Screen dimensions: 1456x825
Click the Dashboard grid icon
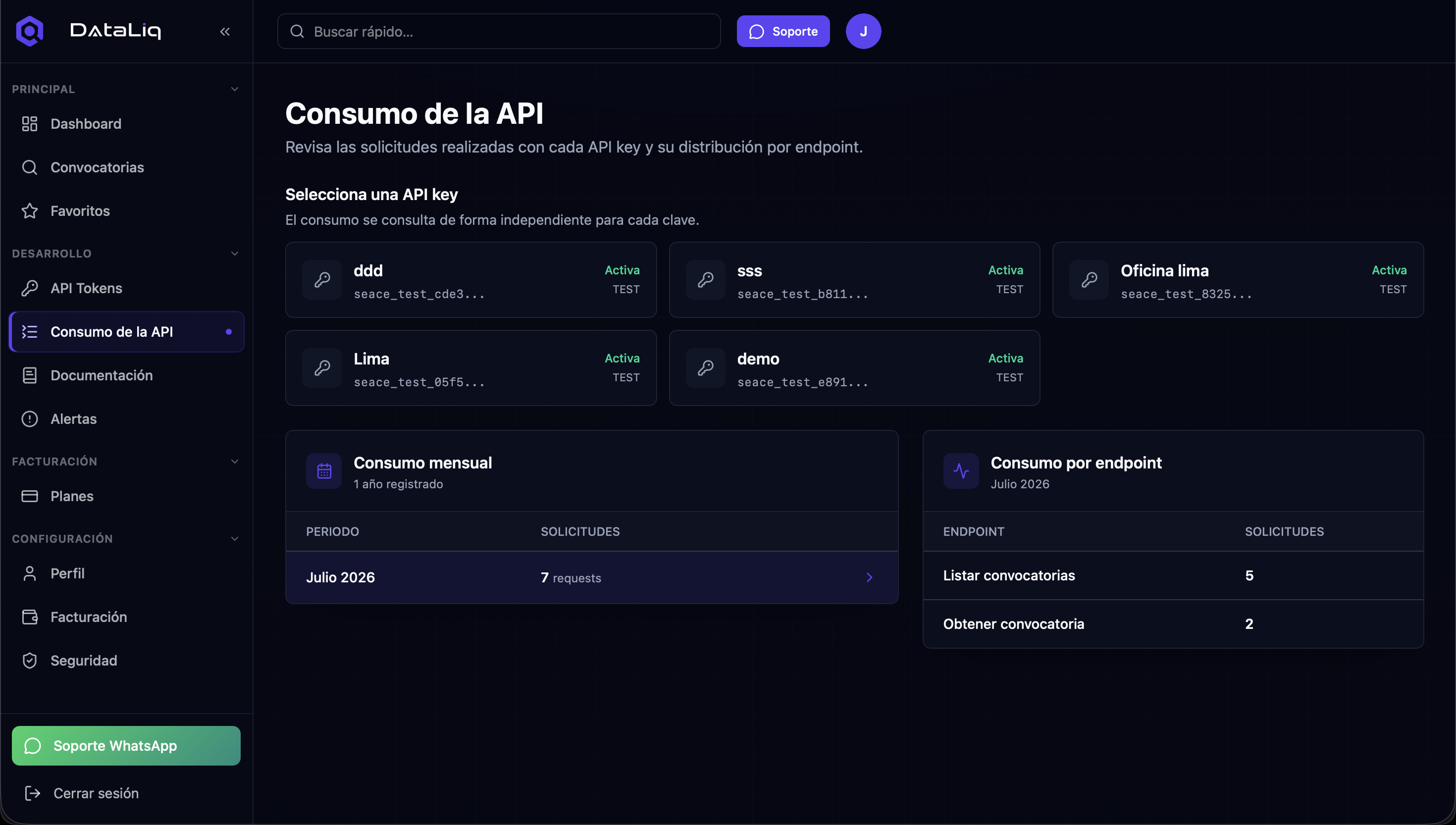click(x=29, y=123)
